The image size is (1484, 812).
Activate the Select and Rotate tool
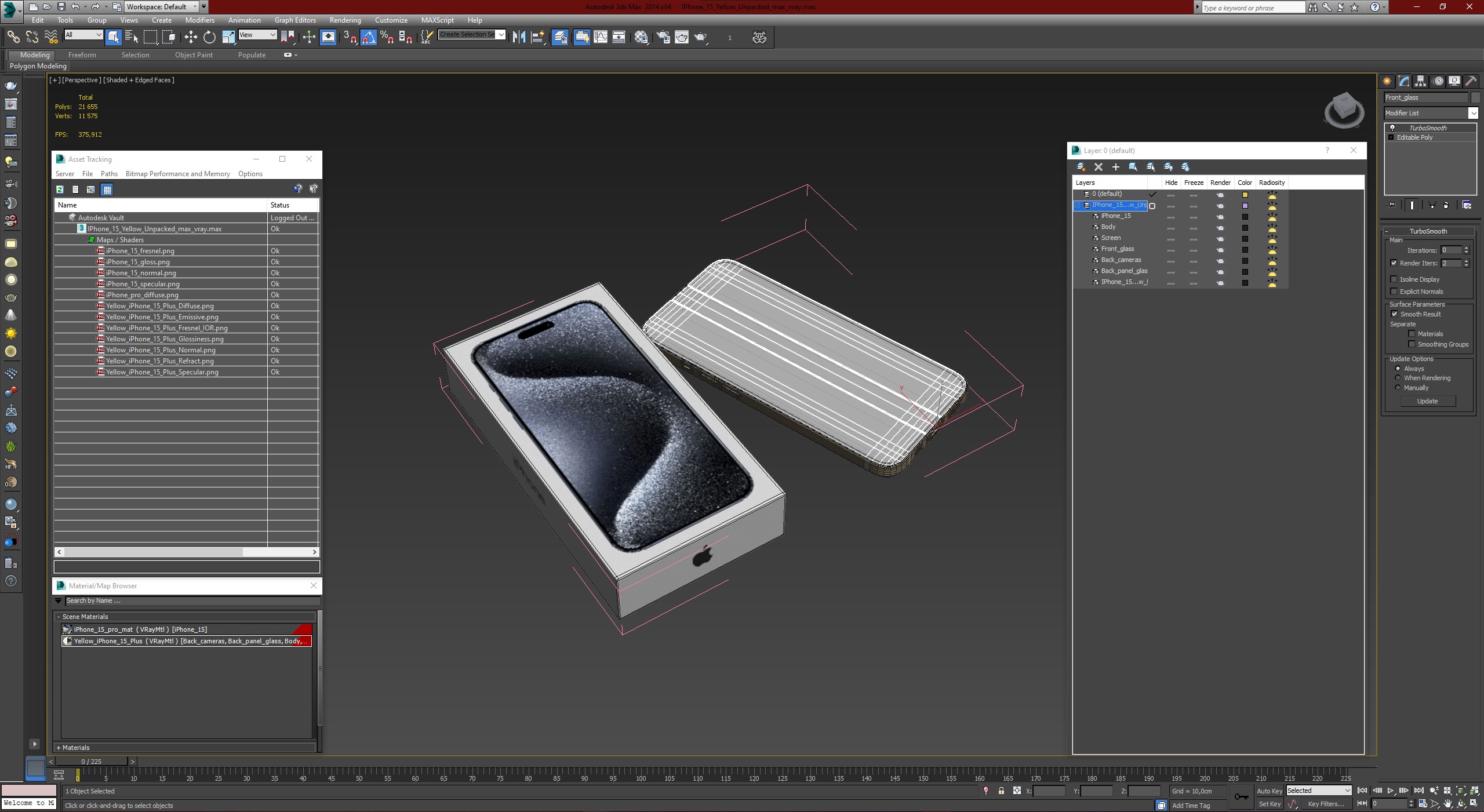(x=209, y=37)
